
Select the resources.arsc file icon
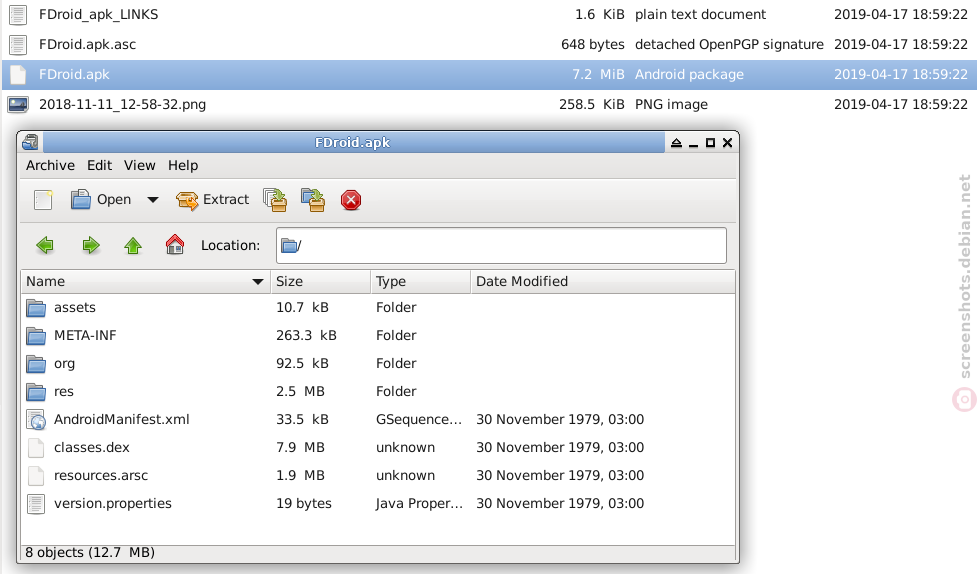click(x=36, y=476)
